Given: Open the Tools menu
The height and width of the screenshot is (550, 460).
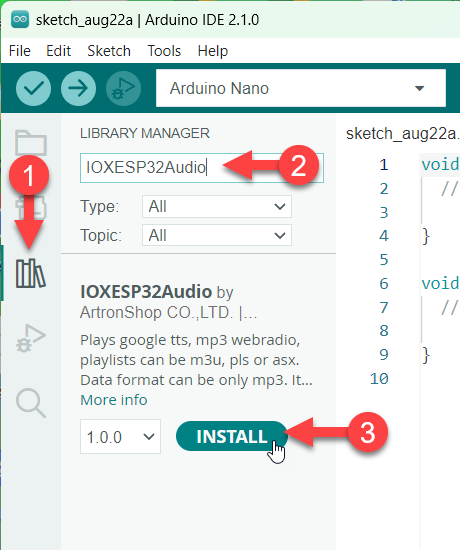Looking at the screenshot, I should click(x=164, y=51).
